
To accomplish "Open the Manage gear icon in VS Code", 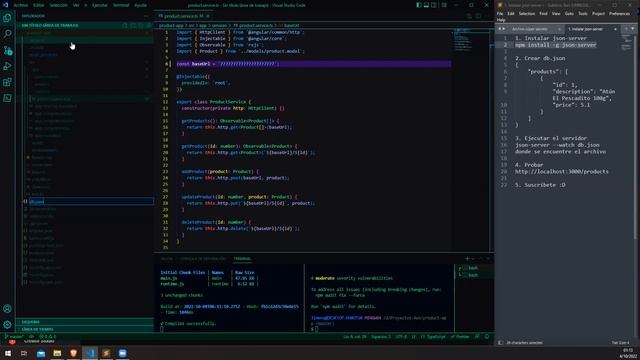I will tap(7, 324).
